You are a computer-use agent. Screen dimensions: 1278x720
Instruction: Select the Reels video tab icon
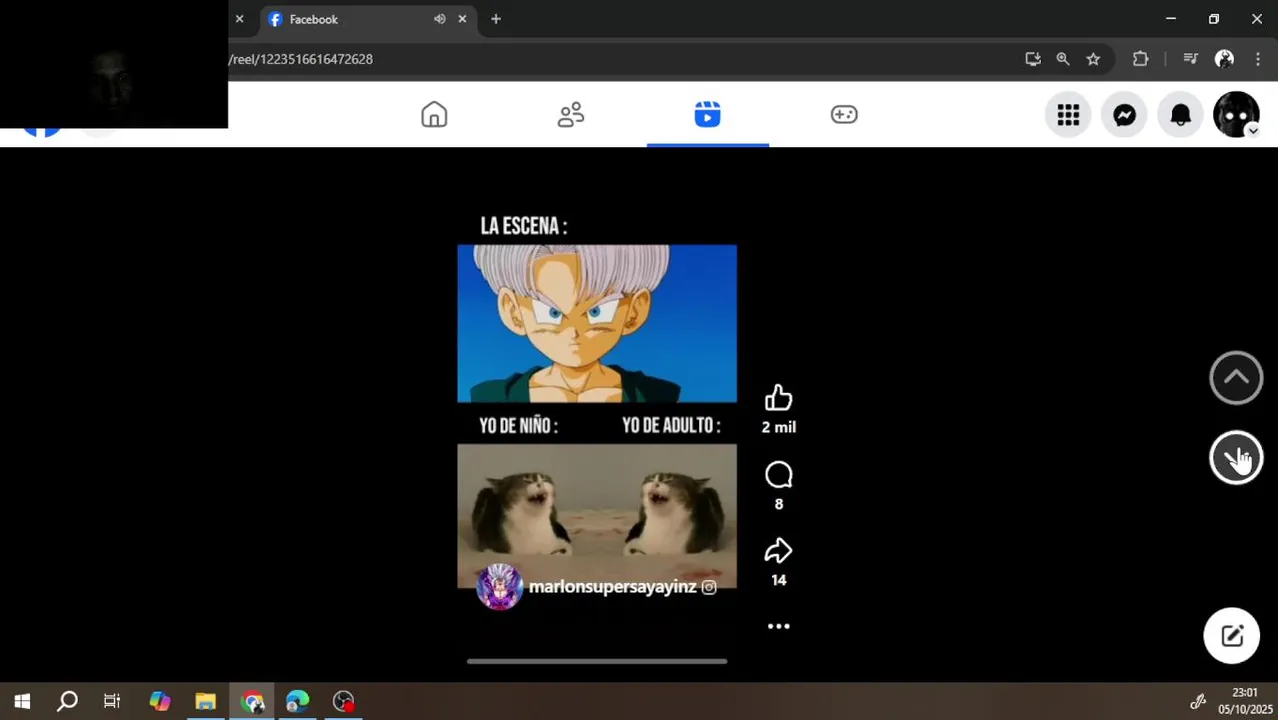click(707, 115)
